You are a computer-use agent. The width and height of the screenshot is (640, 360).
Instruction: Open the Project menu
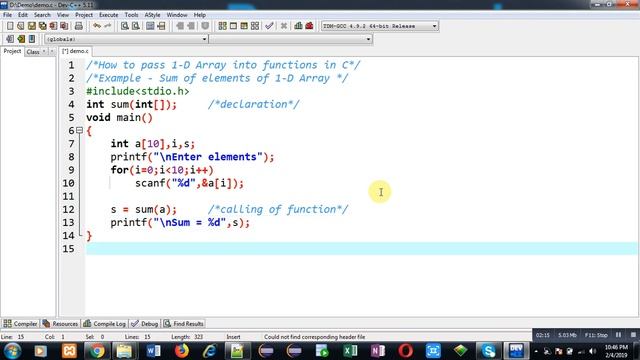pyautogui.click(x=84, y=15)
